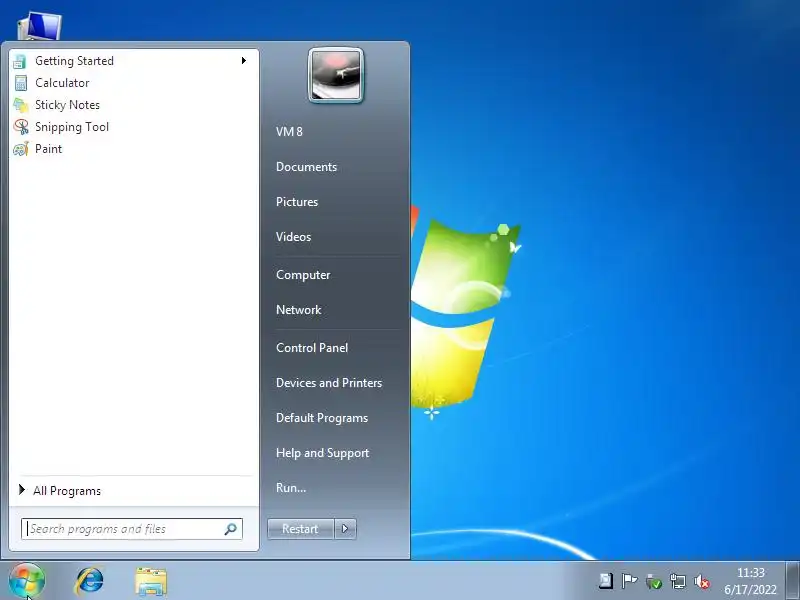Open Pictures library
Image resolution: width=800 pixels, height=600 pixels.
click(x=297, y=202)
